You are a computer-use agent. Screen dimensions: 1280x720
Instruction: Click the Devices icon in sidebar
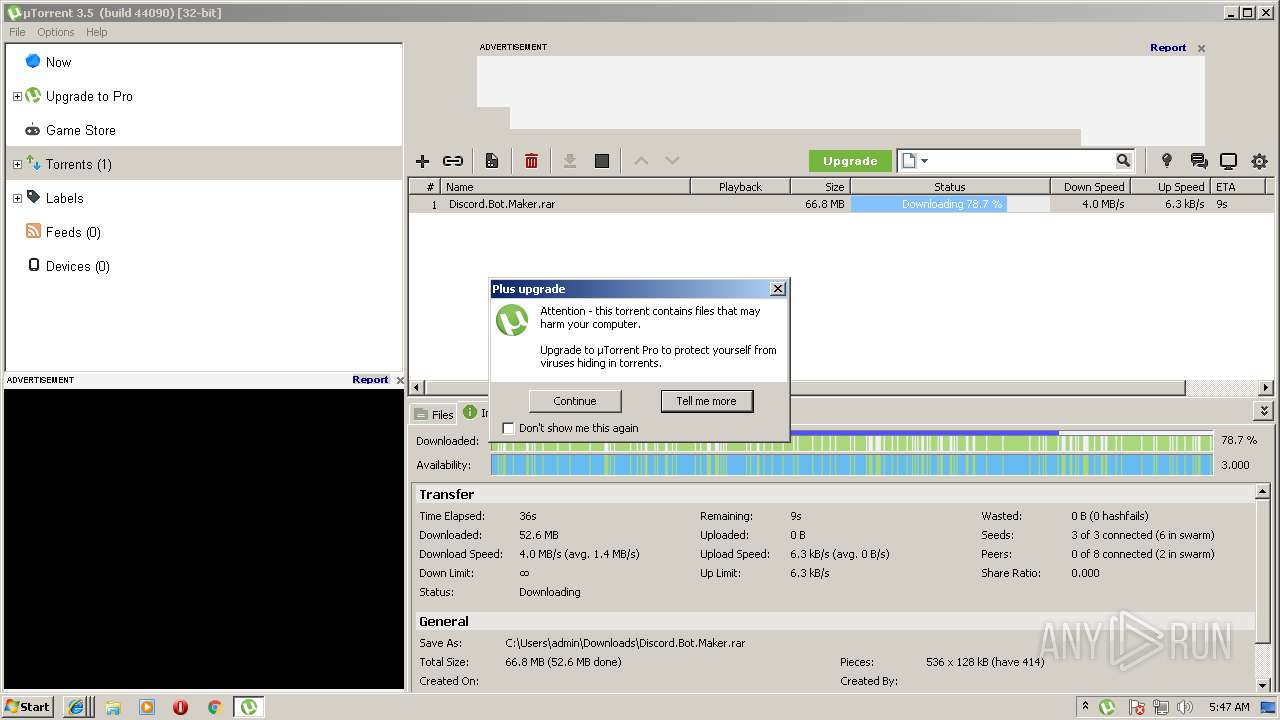pyautogui.click(x=34, y=265)
